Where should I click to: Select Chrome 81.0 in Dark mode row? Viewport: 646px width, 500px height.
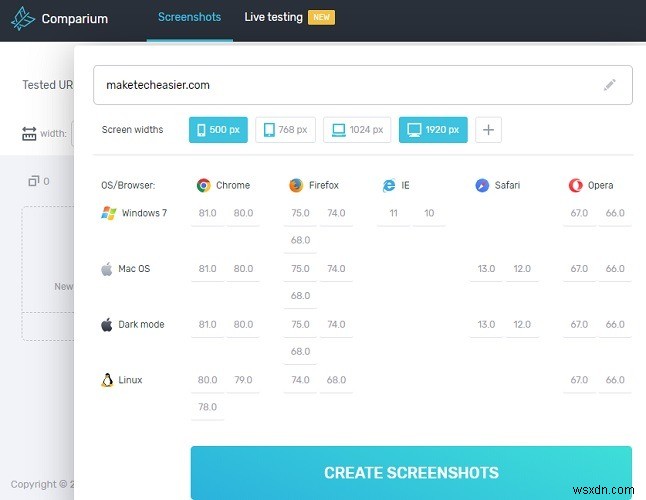pos(207,325)
